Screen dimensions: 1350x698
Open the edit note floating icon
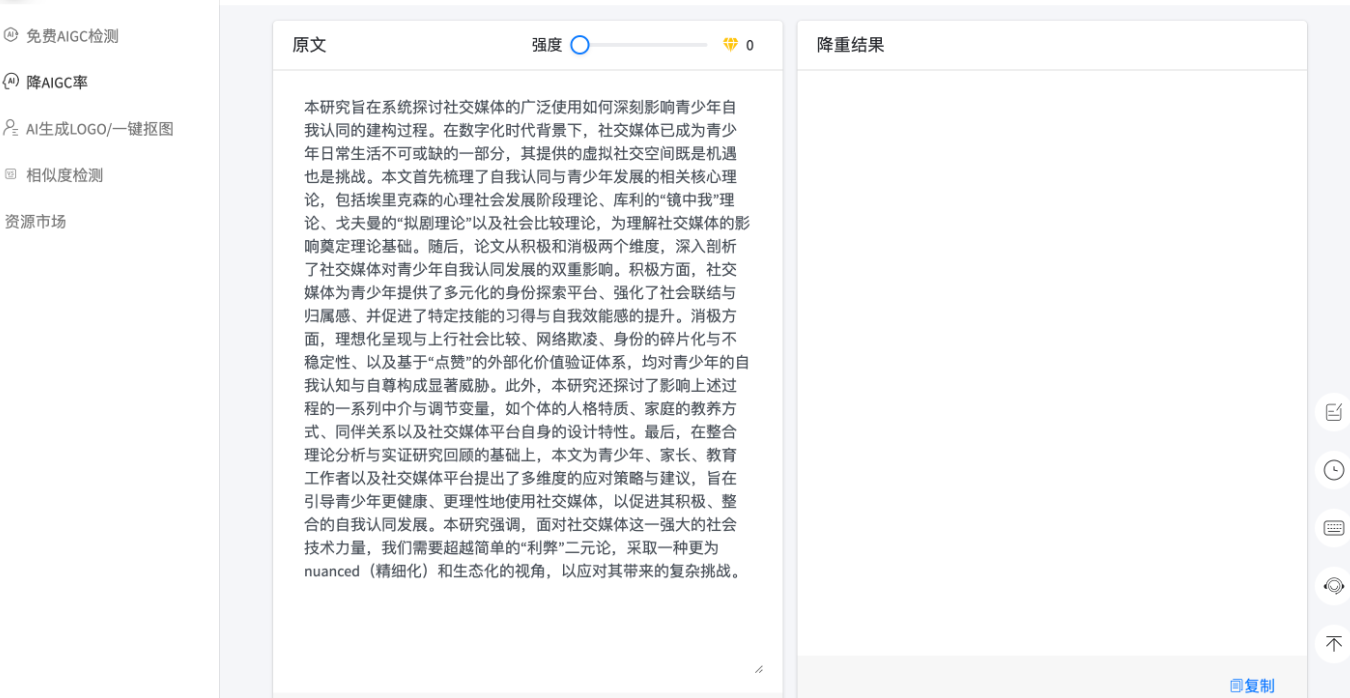[1333, 412]
